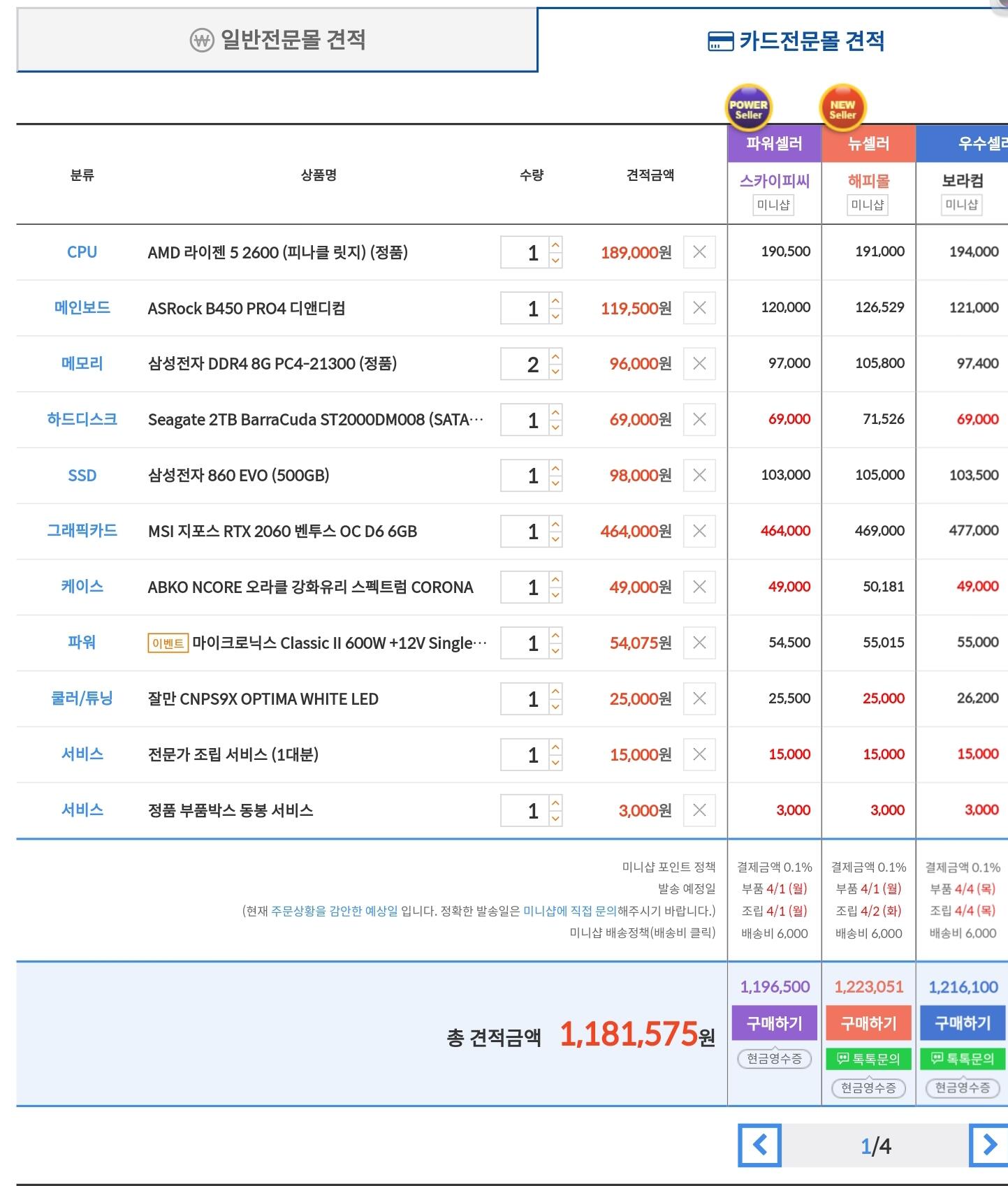Screen dimensions: 1008x1186
Task: Open the 해피몰 seller link
Action: click(x=869, y=181)
